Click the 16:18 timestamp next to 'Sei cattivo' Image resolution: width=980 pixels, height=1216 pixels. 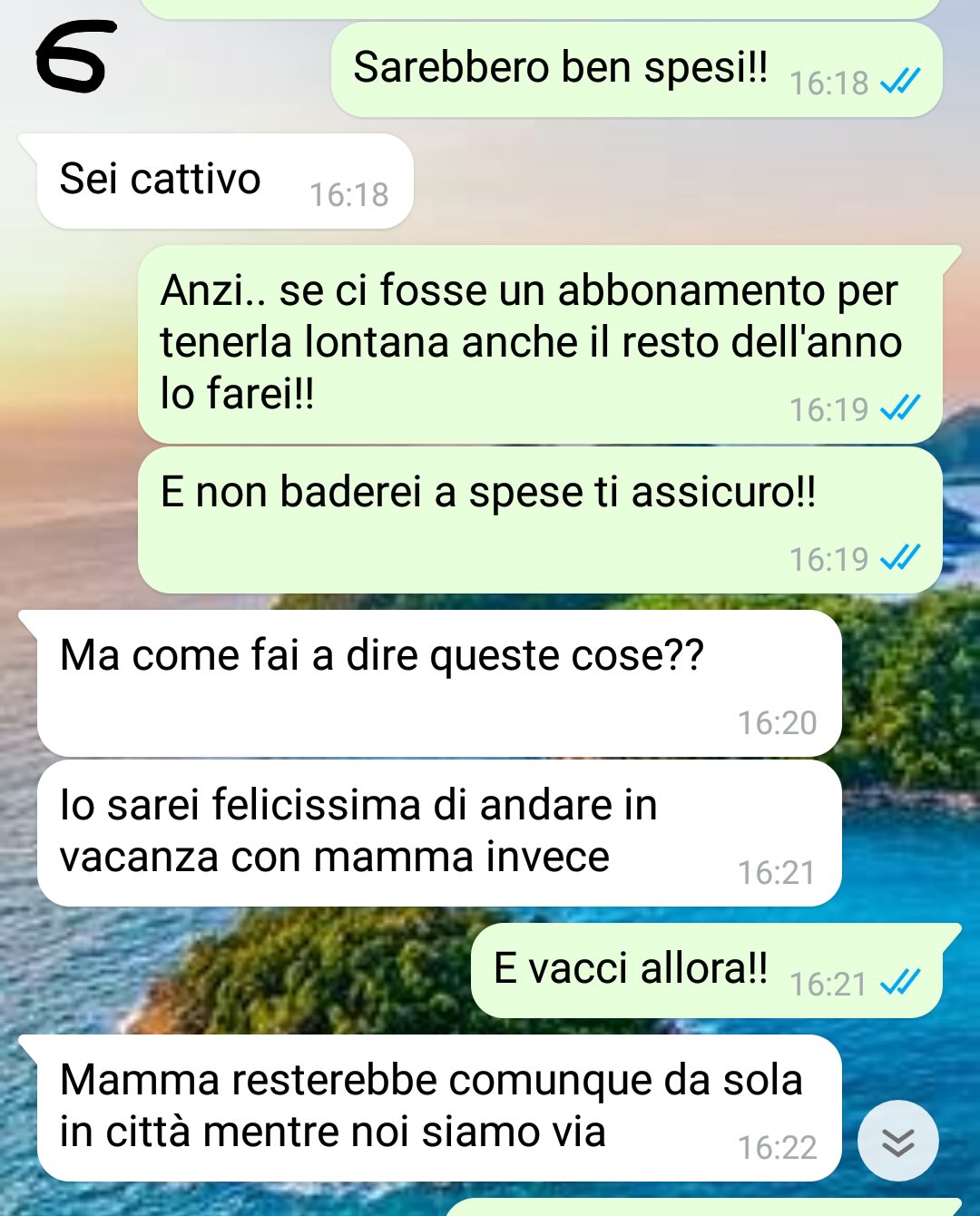click(348, 194)
